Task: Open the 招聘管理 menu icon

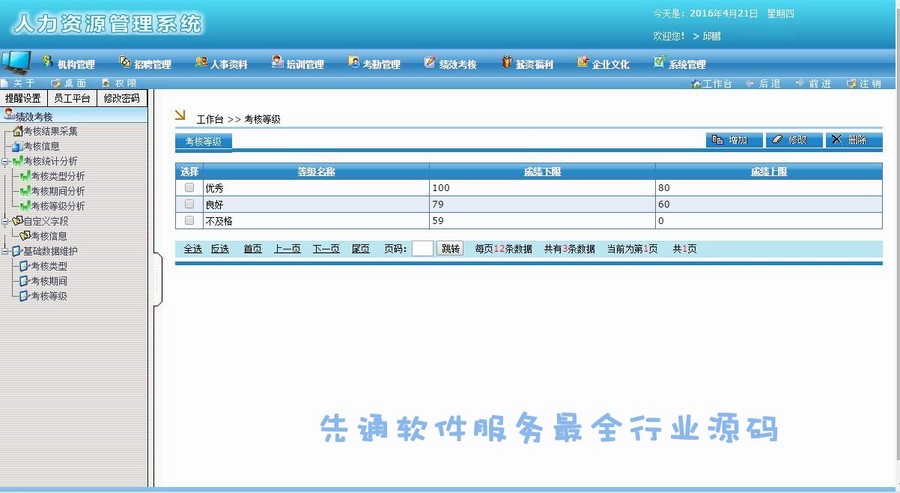Action: [125, 61]
